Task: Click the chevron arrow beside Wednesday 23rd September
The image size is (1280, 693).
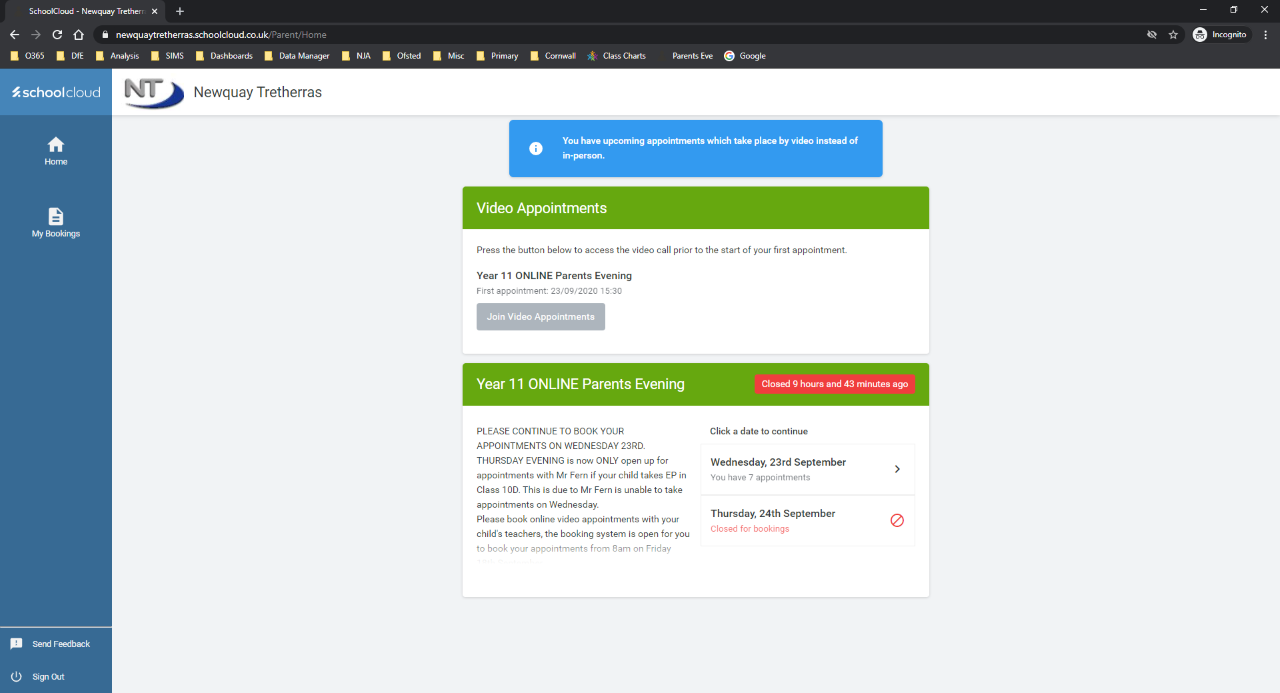Action: pos(897,469)
